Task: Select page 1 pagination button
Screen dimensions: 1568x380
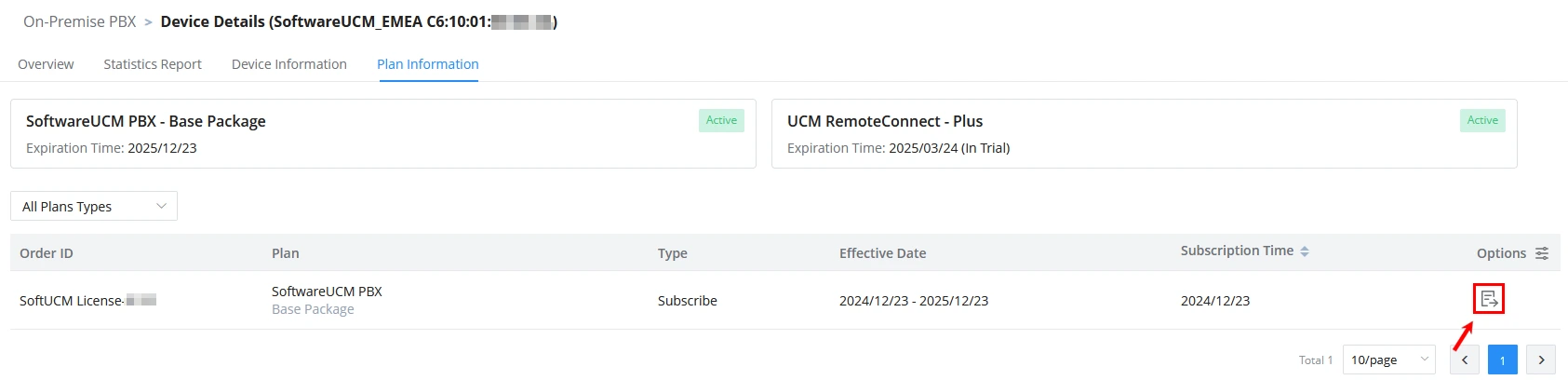Action: [x=1503, y=360]
